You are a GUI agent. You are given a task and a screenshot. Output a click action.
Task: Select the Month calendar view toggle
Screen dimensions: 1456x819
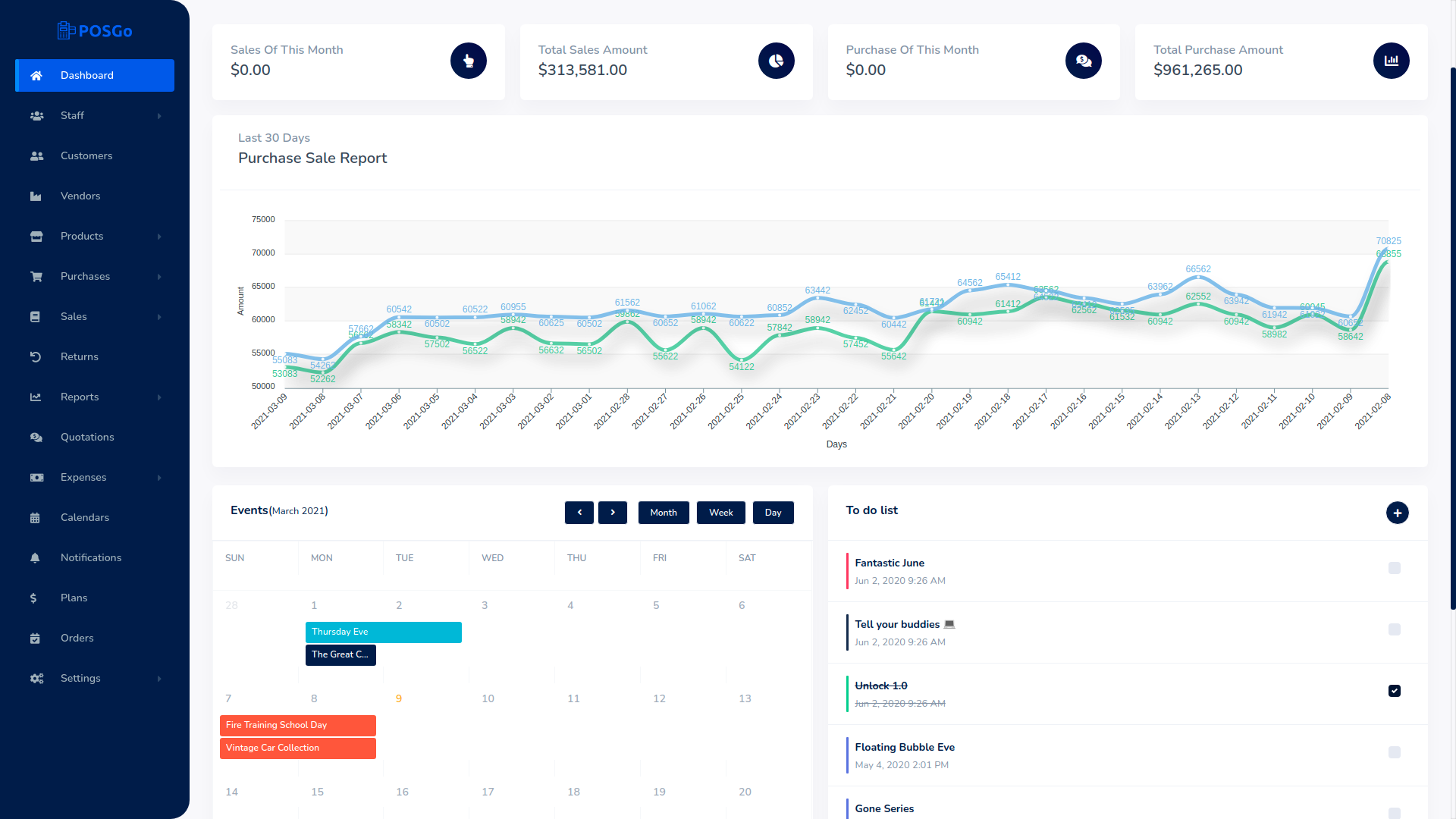663,512
